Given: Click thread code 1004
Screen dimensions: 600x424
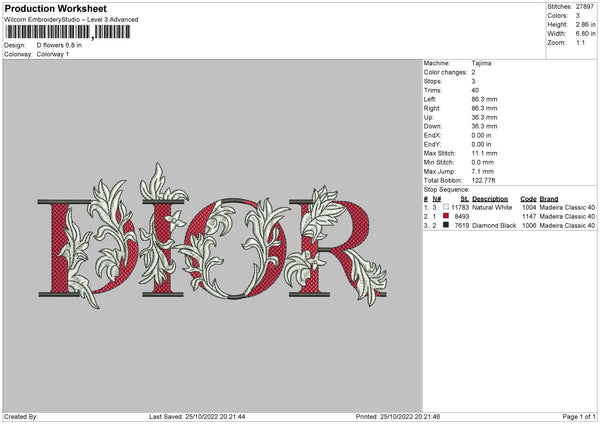Looking at the screenshot, I should click(529, 207).
